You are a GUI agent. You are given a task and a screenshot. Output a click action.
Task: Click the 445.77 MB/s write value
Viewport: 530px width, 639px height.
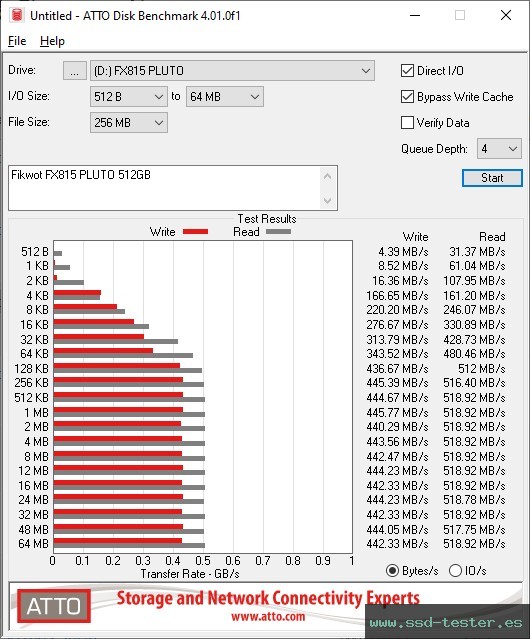click(x=397, y=412)
